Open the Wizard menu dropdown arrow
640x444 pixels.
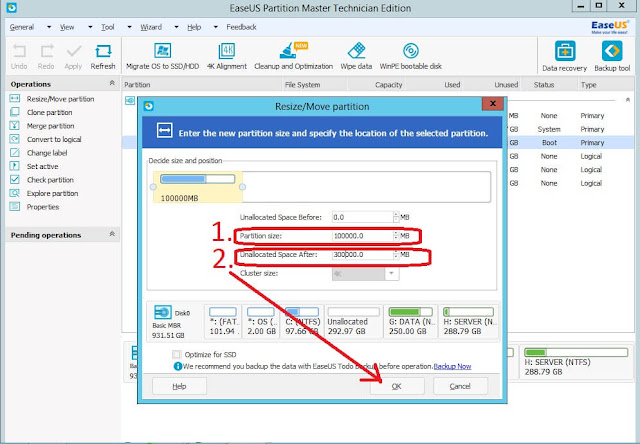click(x=176, y=27)
